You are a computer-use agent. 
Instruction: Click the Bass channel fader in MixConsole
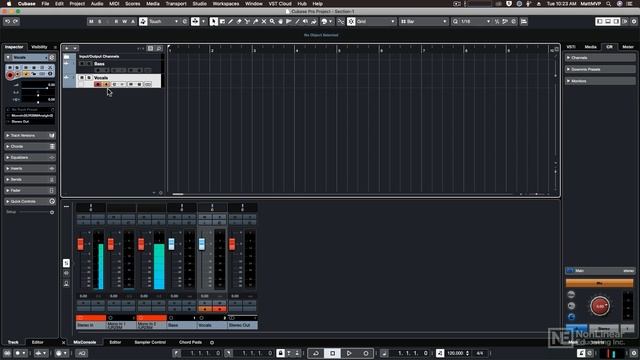click(x=171, y=244)
